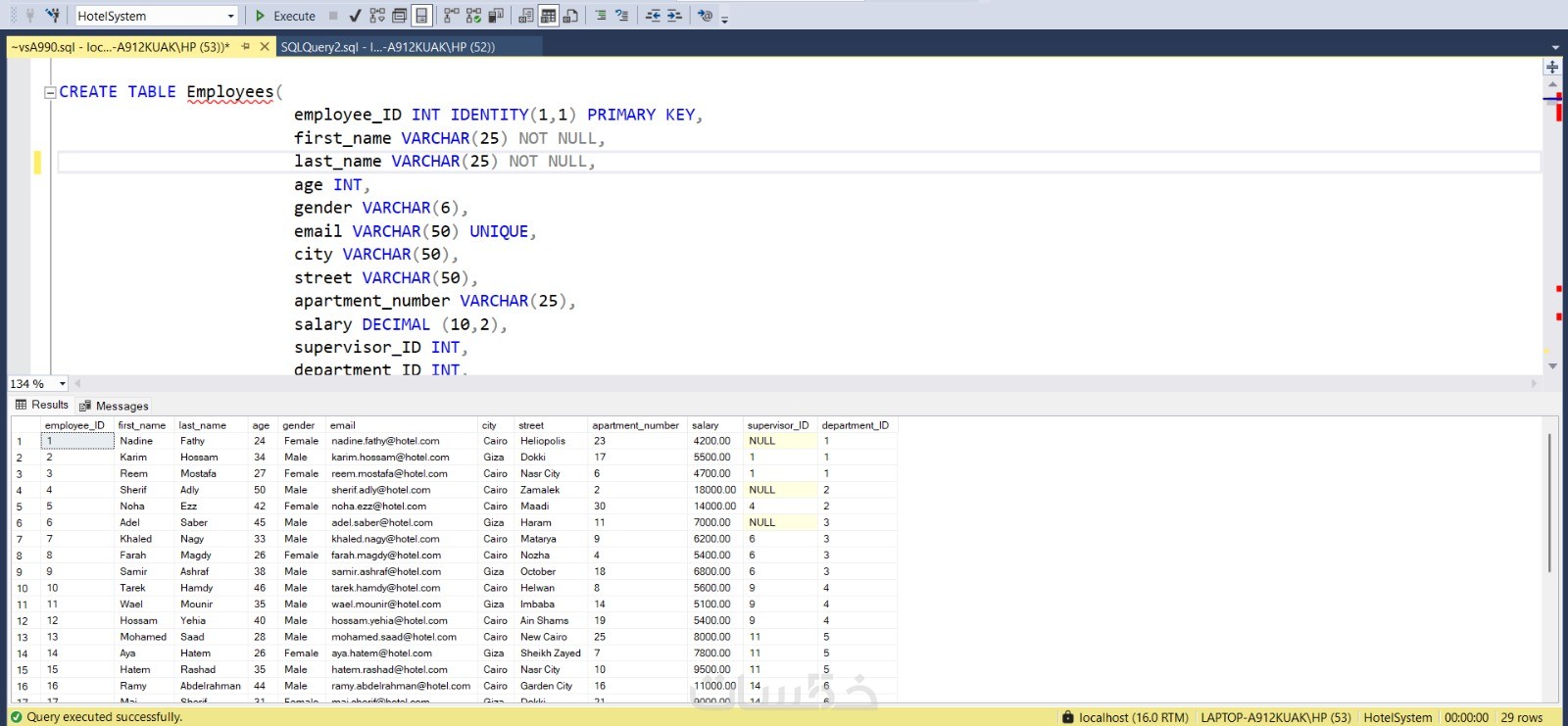
Task: Open the HotelSystem database dropdown
Action: [x=231, y=16]
